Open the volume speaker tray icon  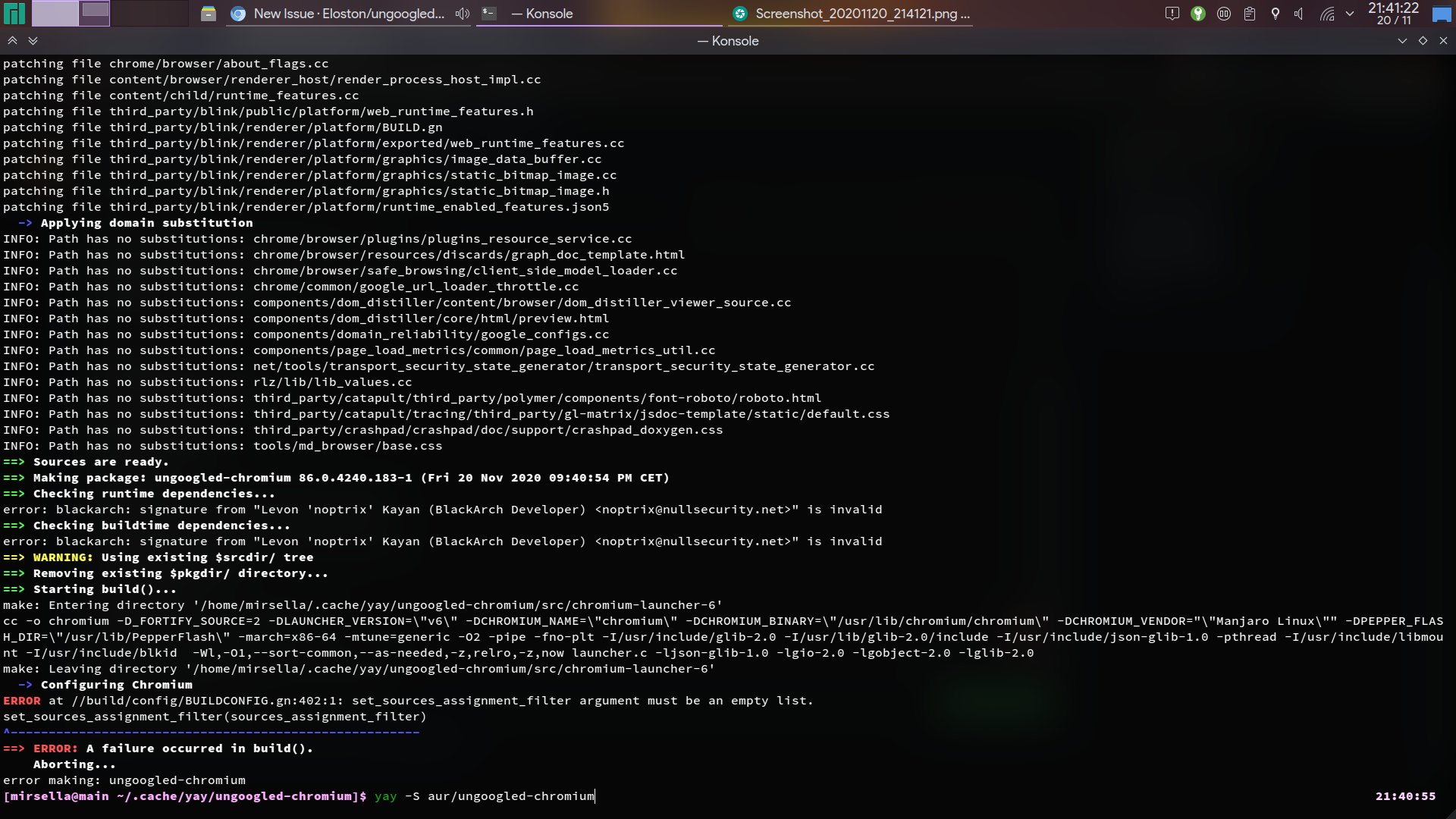click(x=1300, y=14)
